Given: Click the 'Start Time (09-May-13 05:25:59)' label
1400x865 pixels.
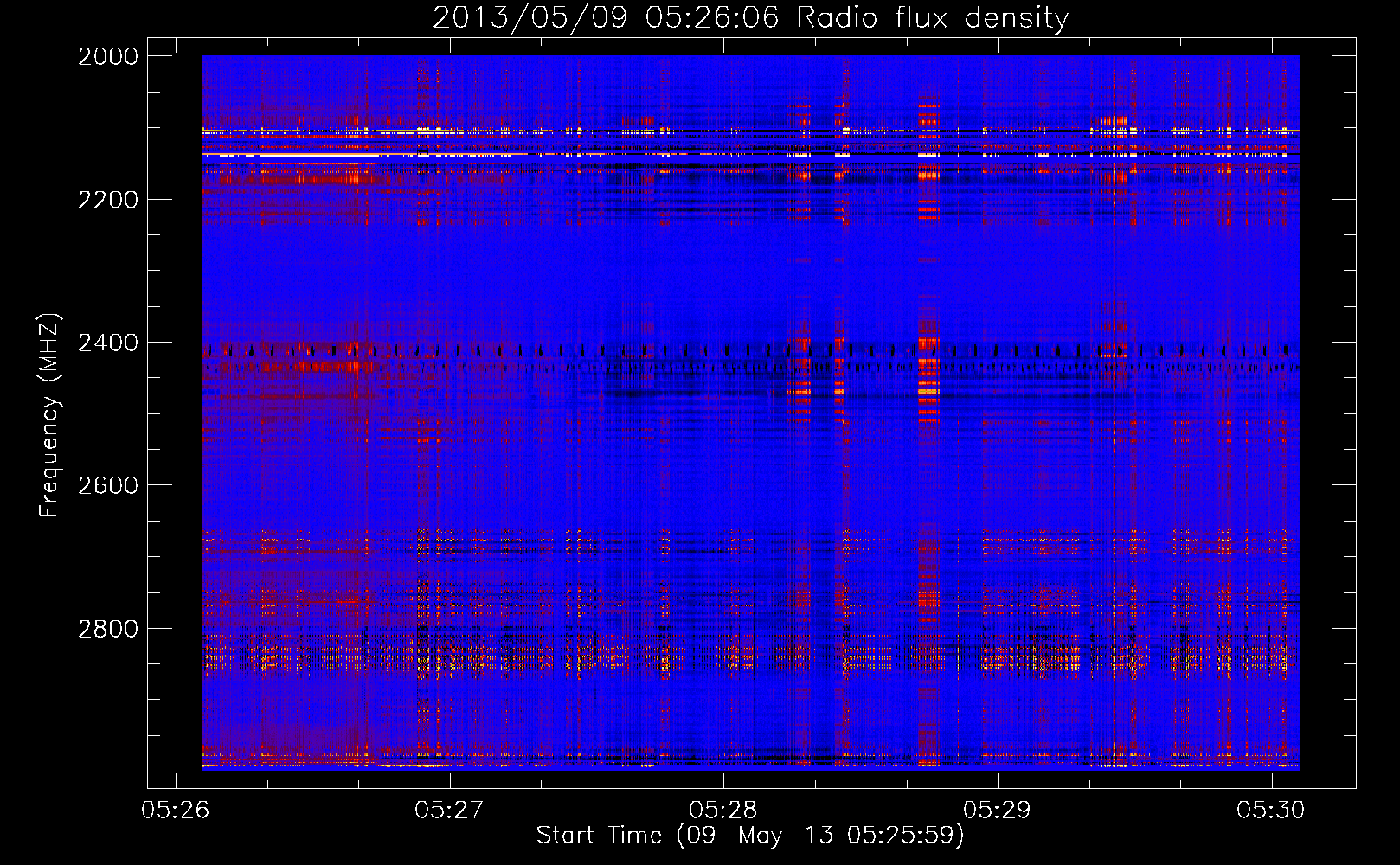Looking at the screenshot, I should point(750,836).
